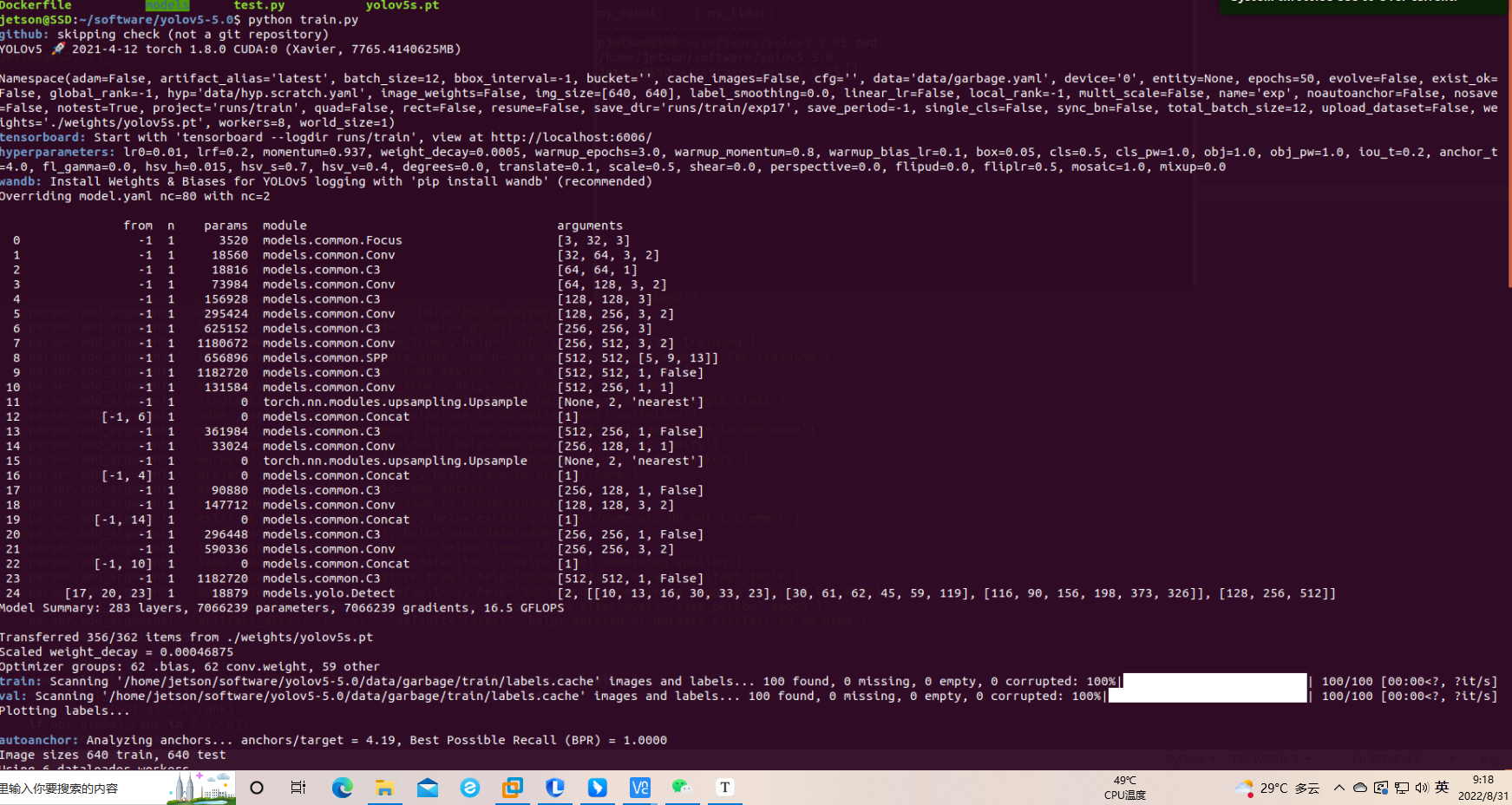Open the VNC viewer taskbar icon

[640, 788]
